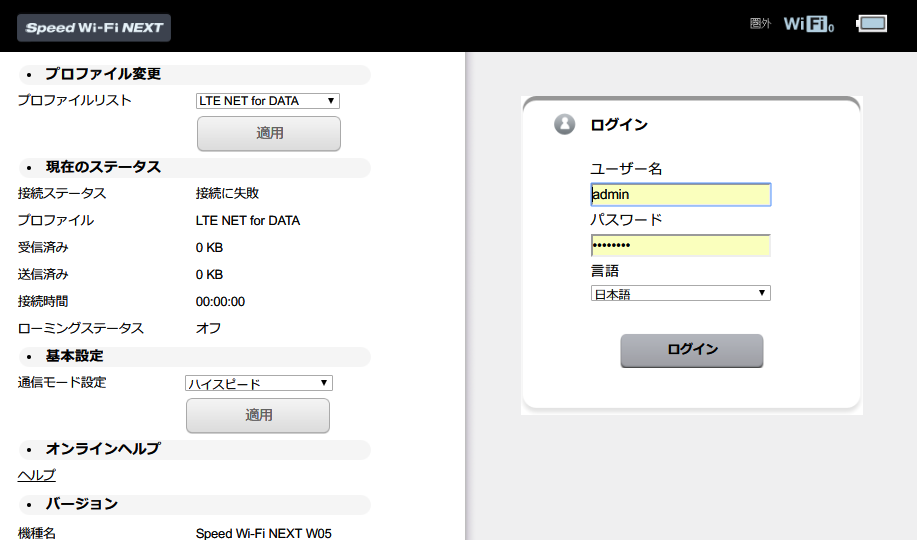Click the プロファイル変更 section header
917x540 pixels.
coord(195,74)
